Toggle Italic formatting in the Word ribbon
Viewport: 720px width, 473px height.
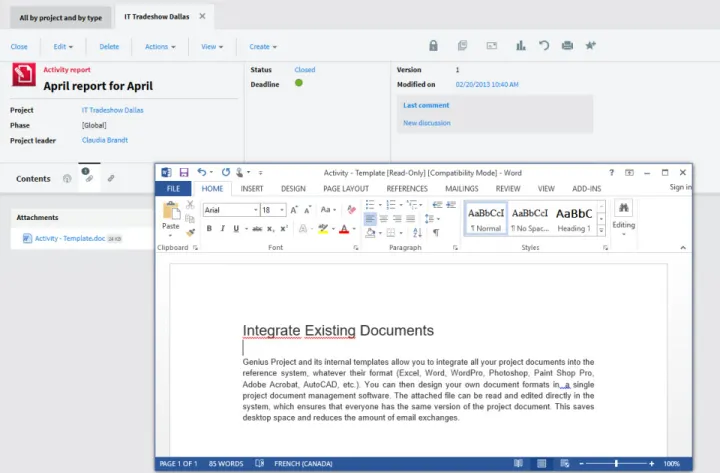click(x=222, y=229)
